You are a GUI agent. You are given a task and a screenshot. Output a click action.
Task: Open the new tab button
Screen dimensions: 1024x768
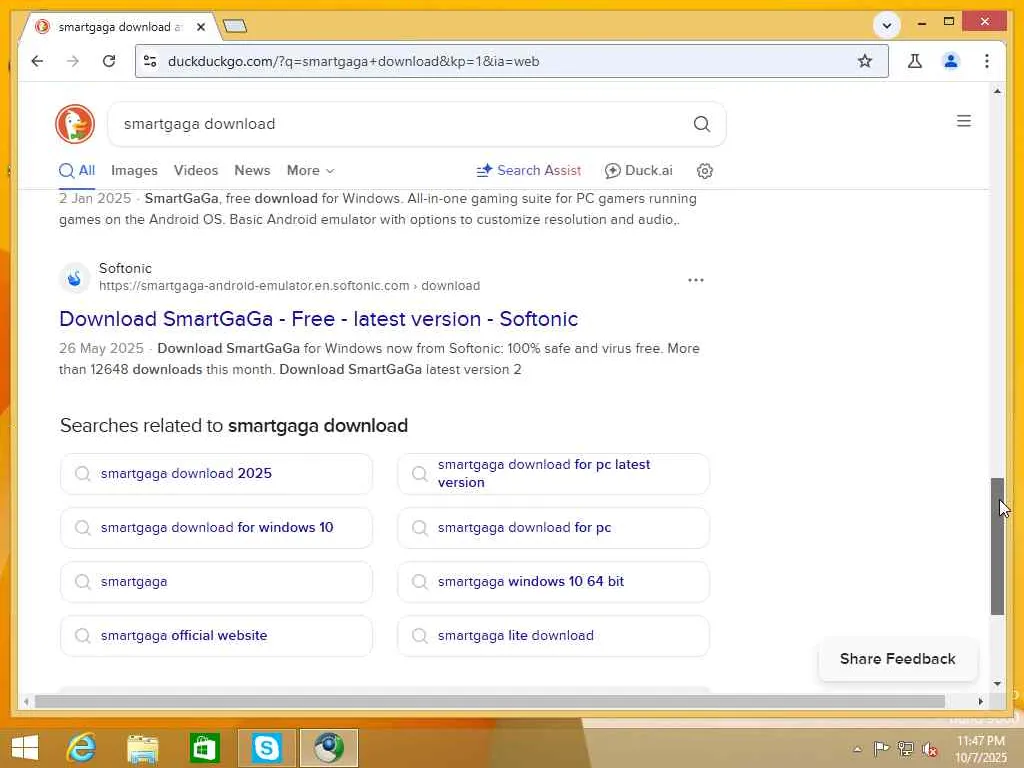point(234,26)
